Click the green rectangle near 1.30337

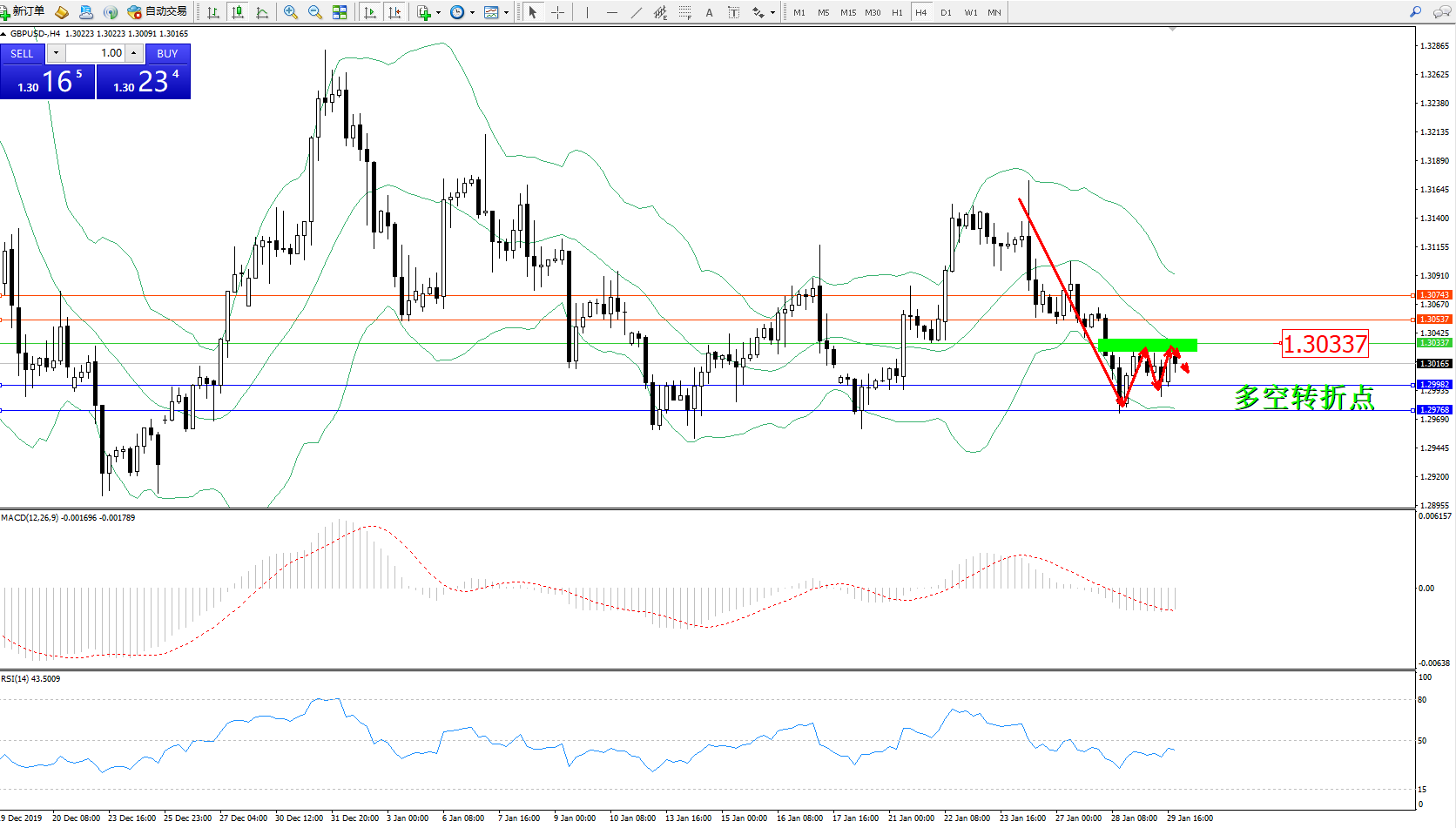(x=1148, y=346)
